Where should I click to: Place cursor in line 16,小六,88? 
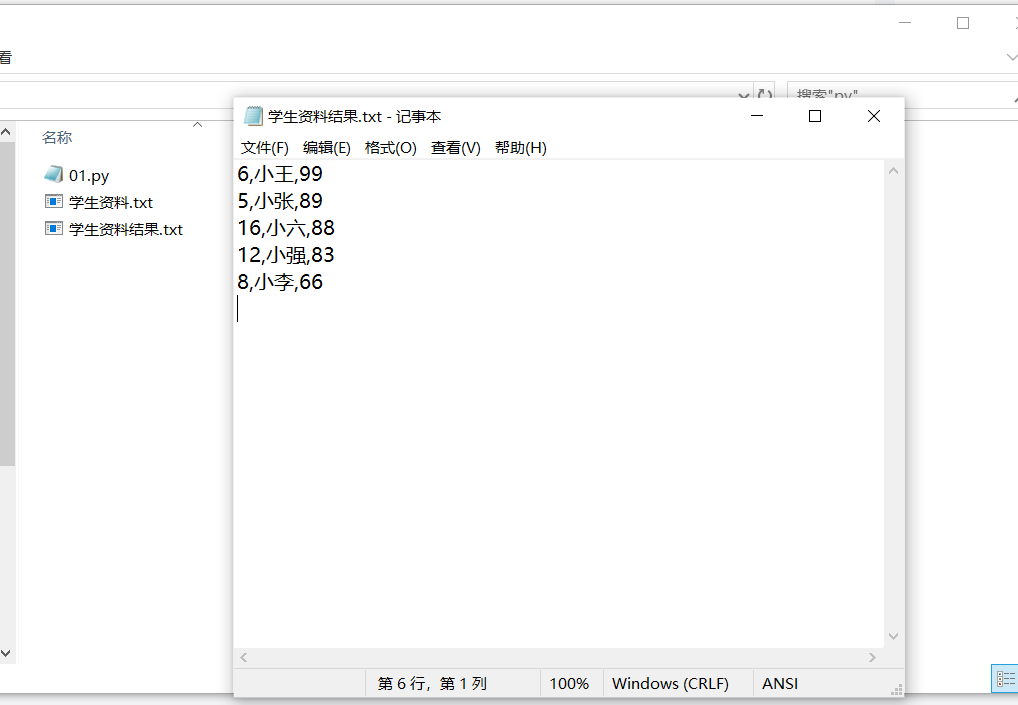tap(286, 229)
